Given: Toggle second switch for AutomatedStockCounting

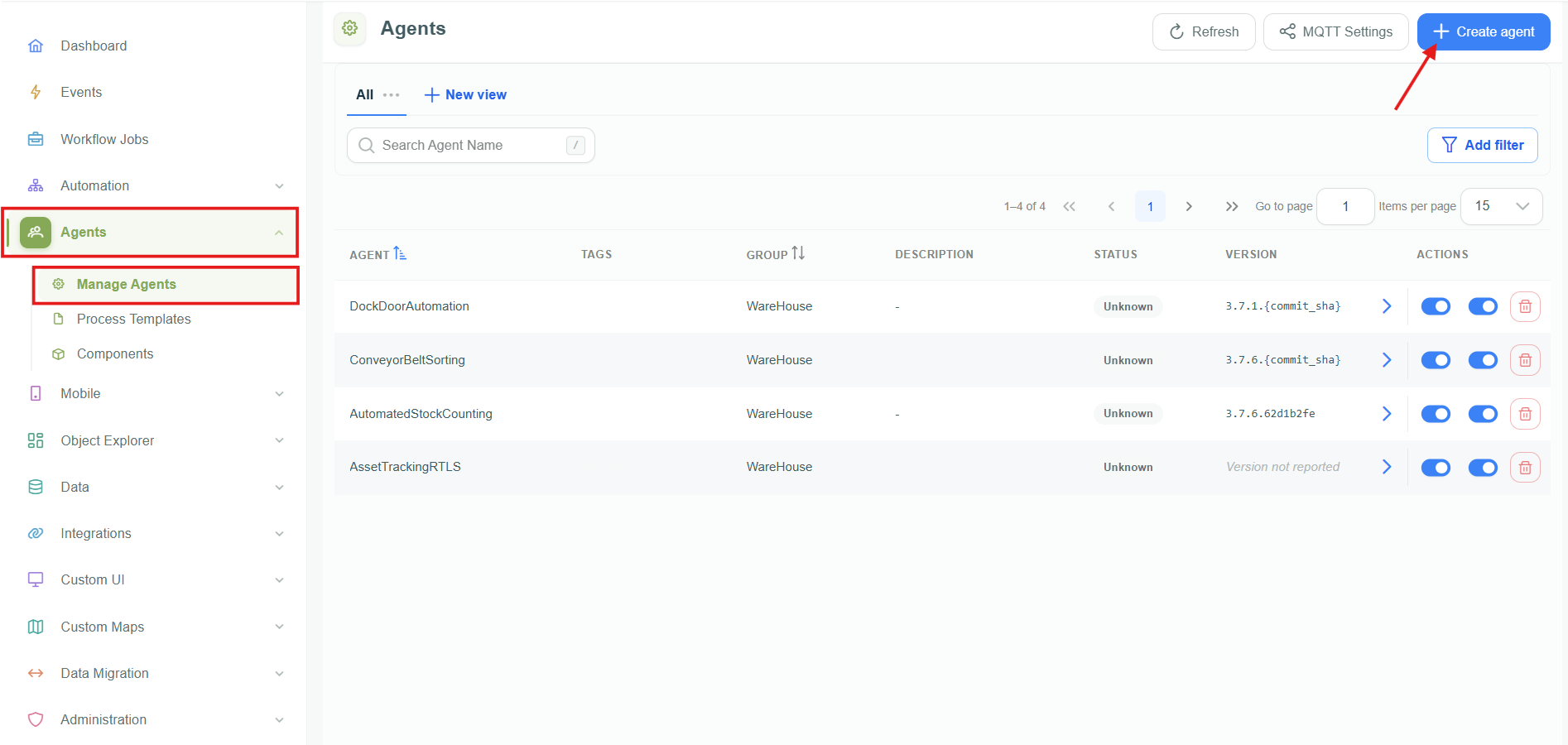Looking at the screenshot, I should [1483, 413].
